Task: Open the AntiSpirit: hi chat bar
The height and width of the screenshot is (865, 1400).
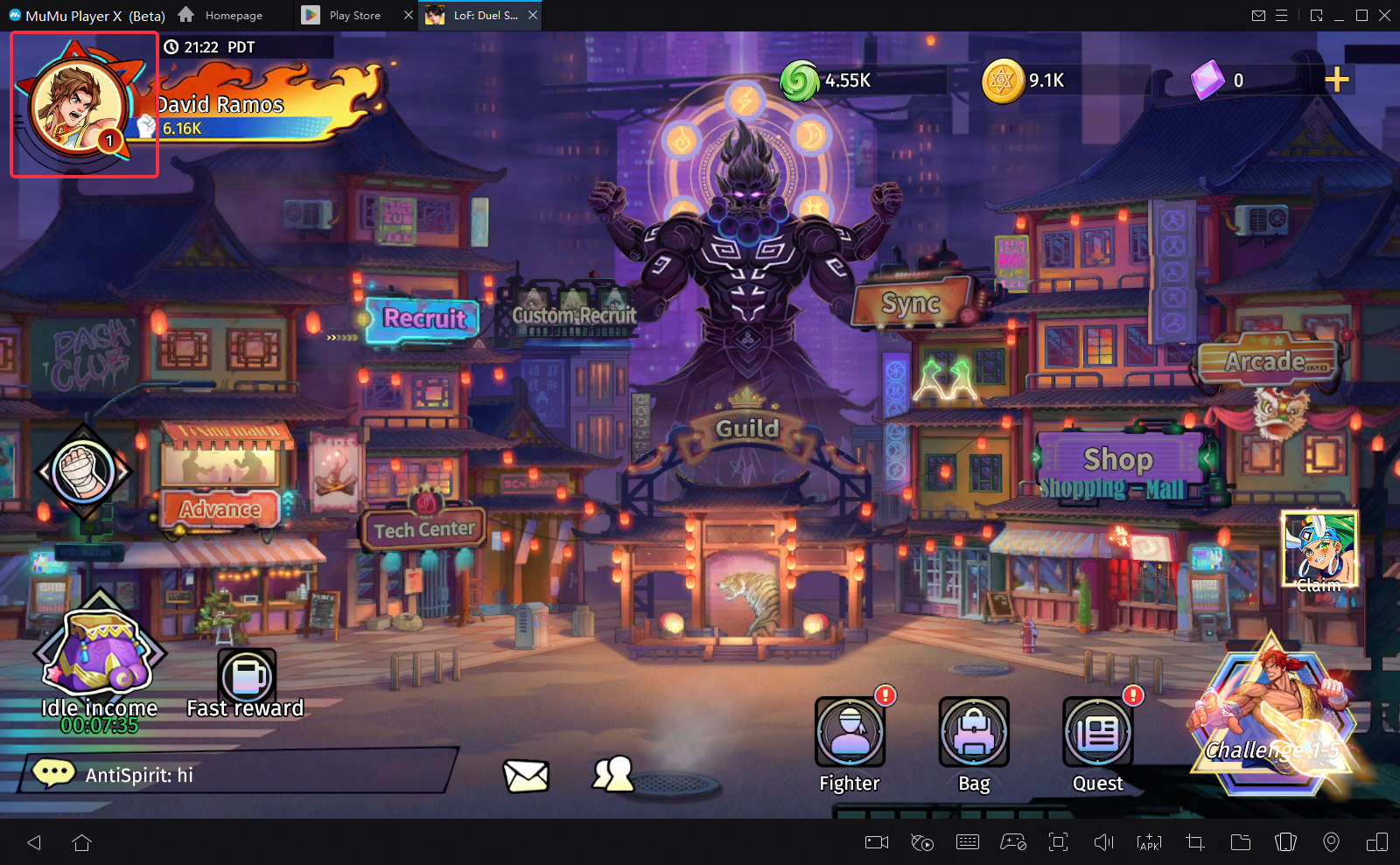Action: [238, 772]
